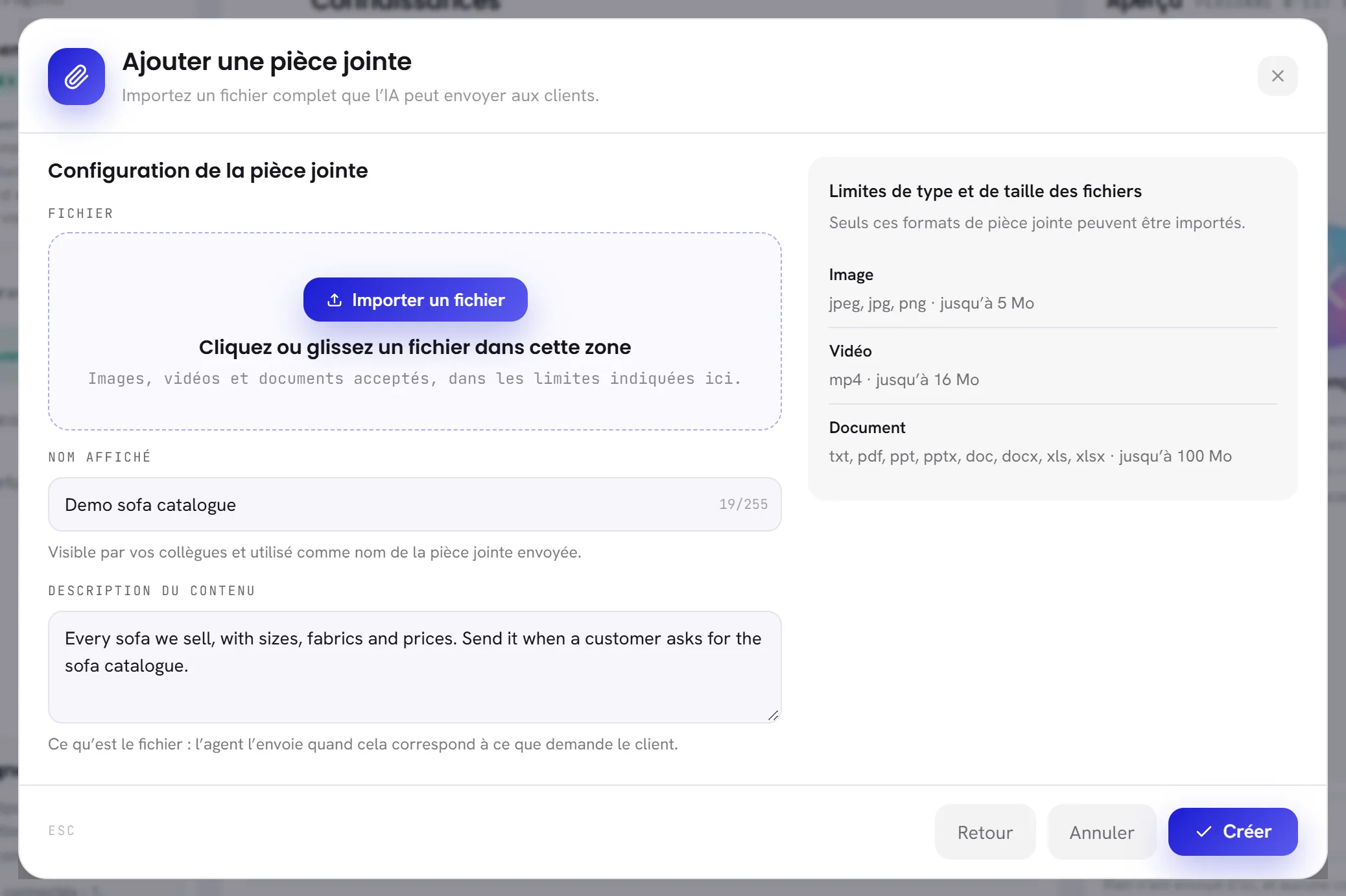This screenshot has width=1346, height=896.
Task: Close the dialog with the X button
Action: (x=1277, y=76)
